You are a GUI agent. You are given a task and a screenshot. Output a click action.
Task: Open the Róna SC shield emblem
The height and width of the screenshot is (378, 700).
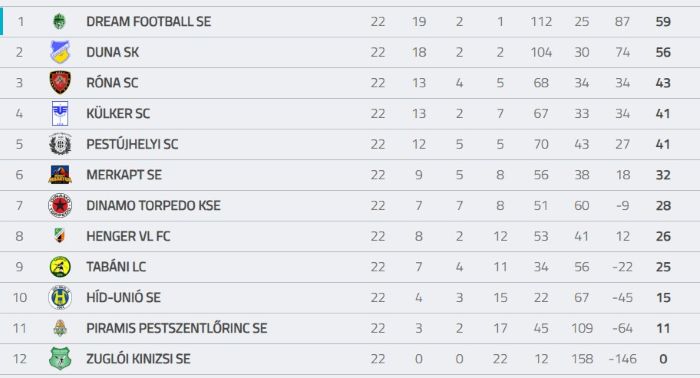(x=60, y=83)
